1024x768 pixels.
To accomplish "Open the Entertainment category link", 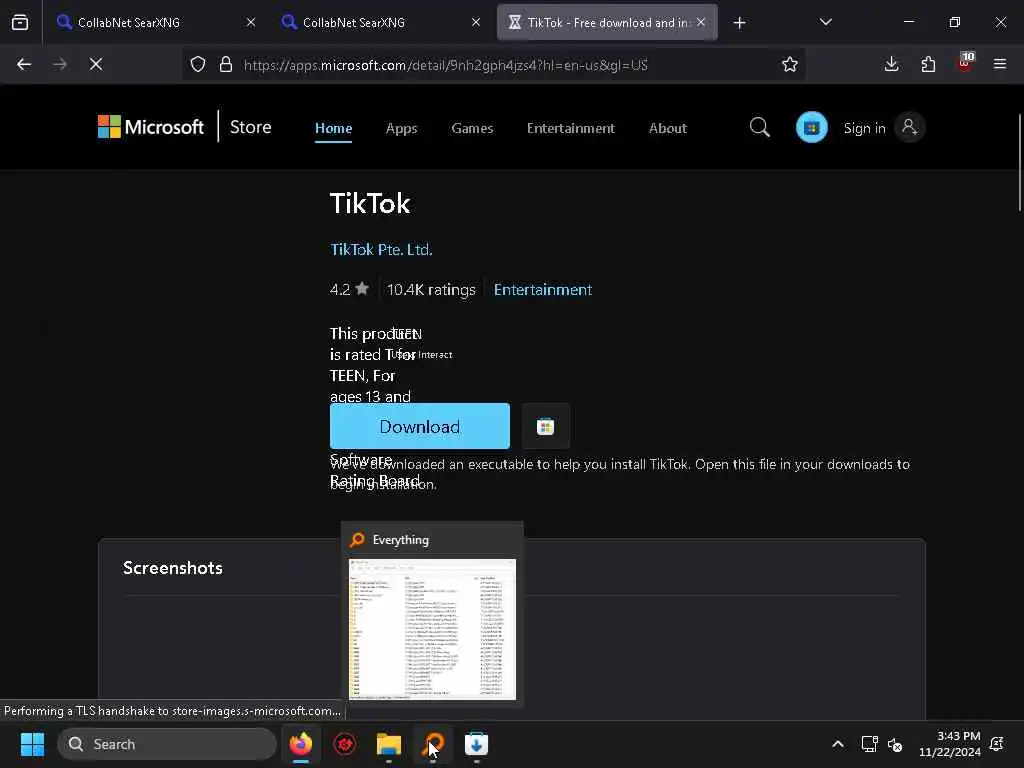I will pos(543,289).
